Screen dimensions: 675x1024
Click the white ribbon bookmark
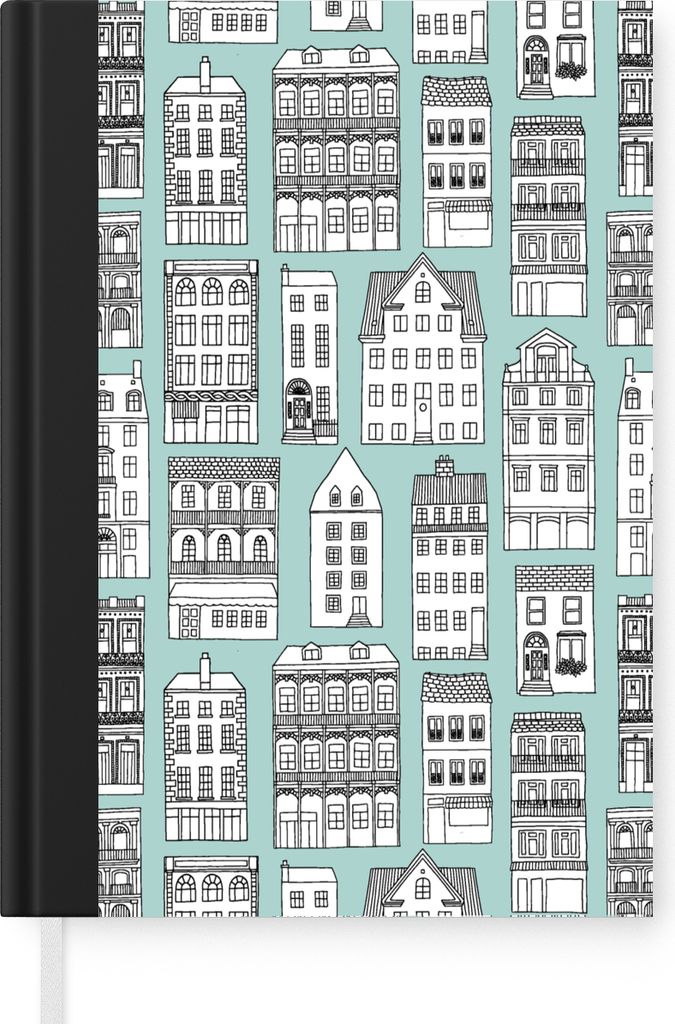(x=53, y=970)
